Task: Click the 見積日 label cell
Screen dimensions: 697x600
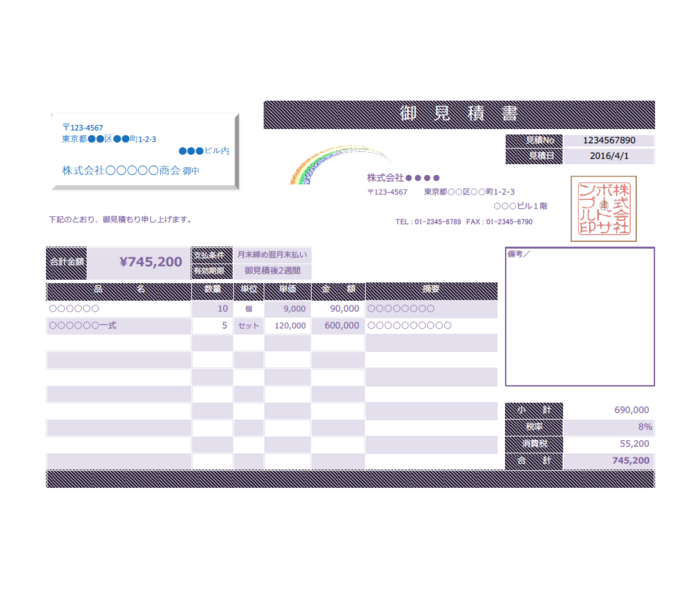Action: [x=534, y=156]
